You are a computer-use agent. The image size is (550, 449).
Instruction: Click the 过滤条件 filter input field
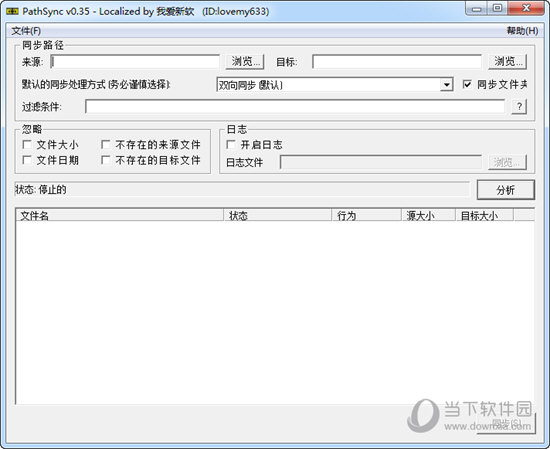[x=295, y=106]
